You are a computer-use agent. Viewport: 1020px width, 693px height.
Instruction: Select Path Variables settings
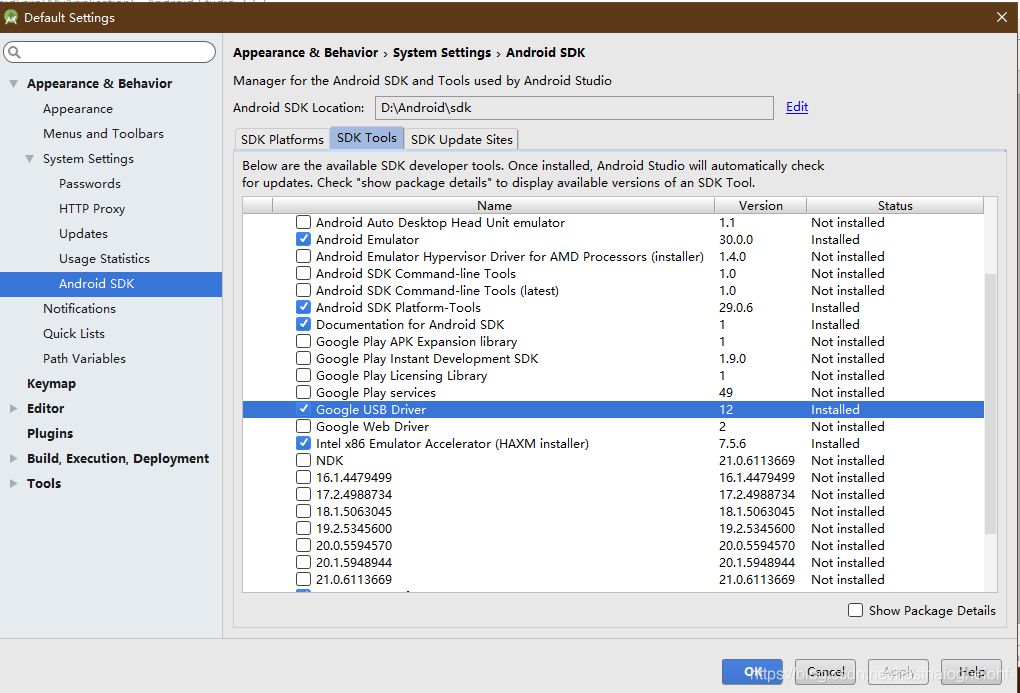tap(84, 359)
